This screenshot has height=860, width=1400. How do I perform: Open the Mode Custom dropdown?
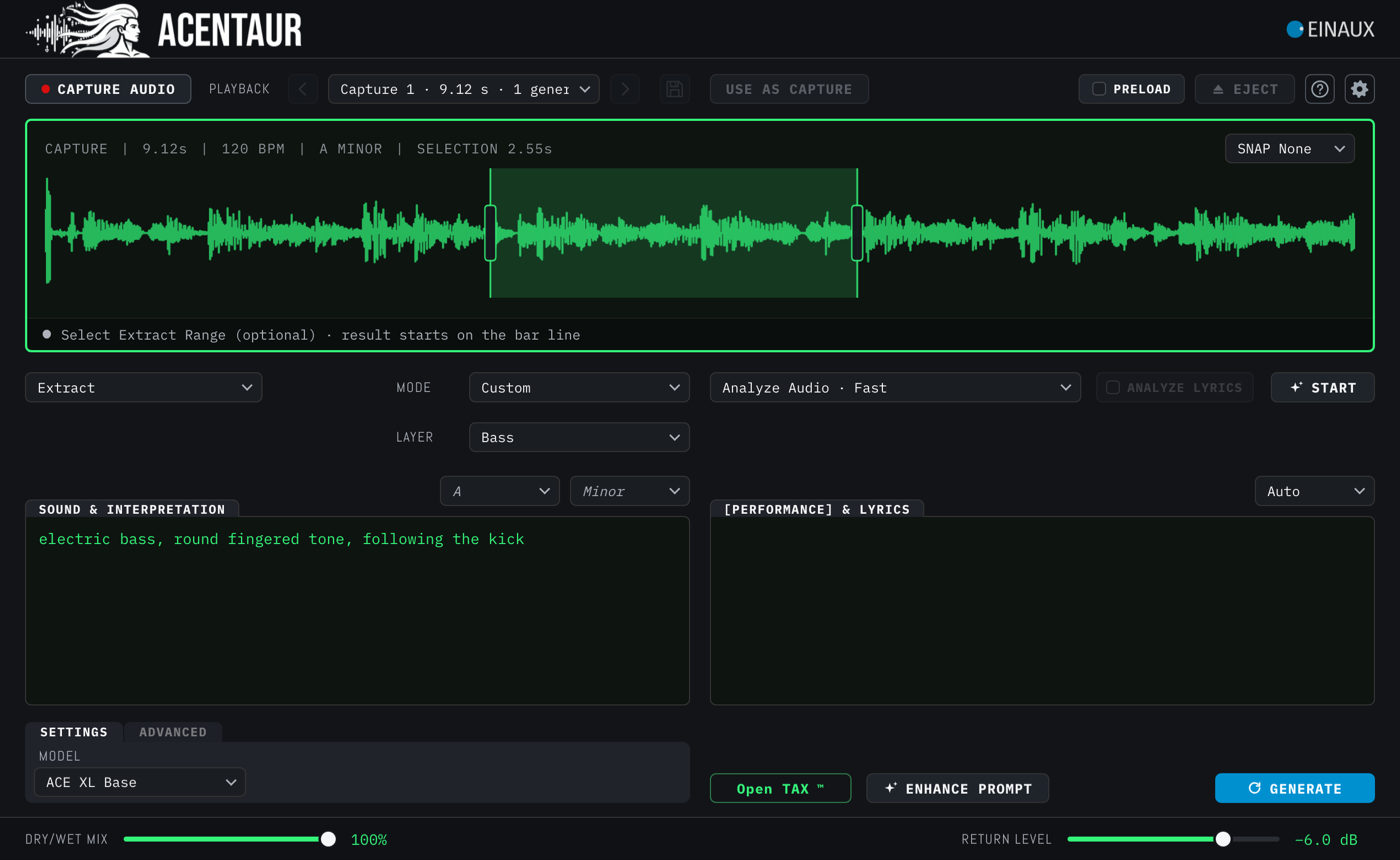click(x=579, y=387)
